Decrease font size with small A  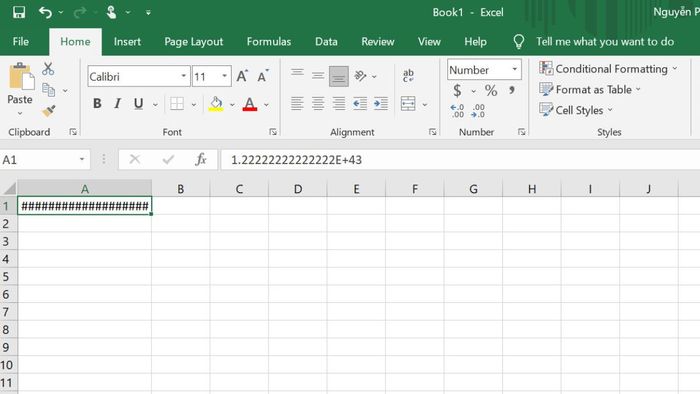coord(263,76)
